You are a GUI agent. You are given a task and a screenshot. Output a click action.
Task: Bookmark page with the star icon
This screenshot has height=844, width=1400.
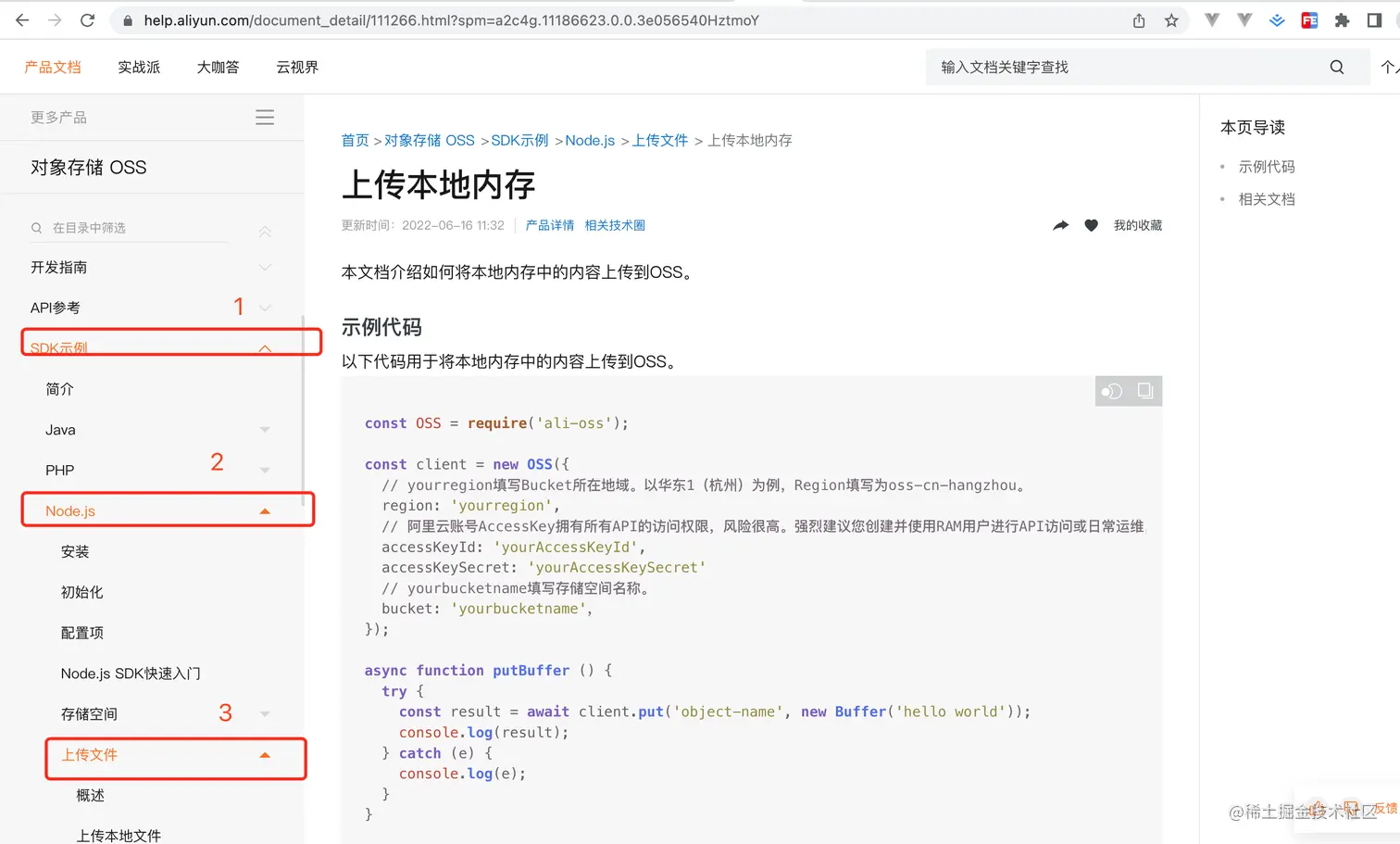tap(1171, 20)
